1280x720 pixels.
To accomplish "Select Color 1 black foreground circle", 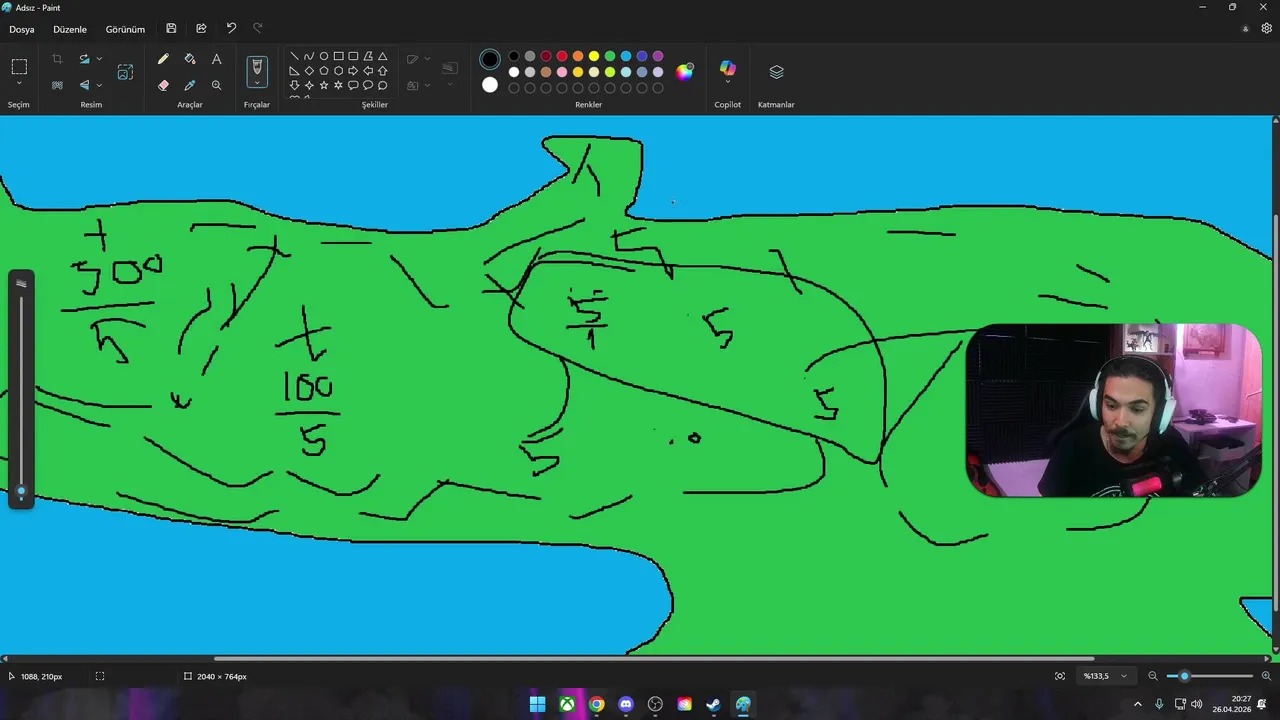I will pos(490,59).
